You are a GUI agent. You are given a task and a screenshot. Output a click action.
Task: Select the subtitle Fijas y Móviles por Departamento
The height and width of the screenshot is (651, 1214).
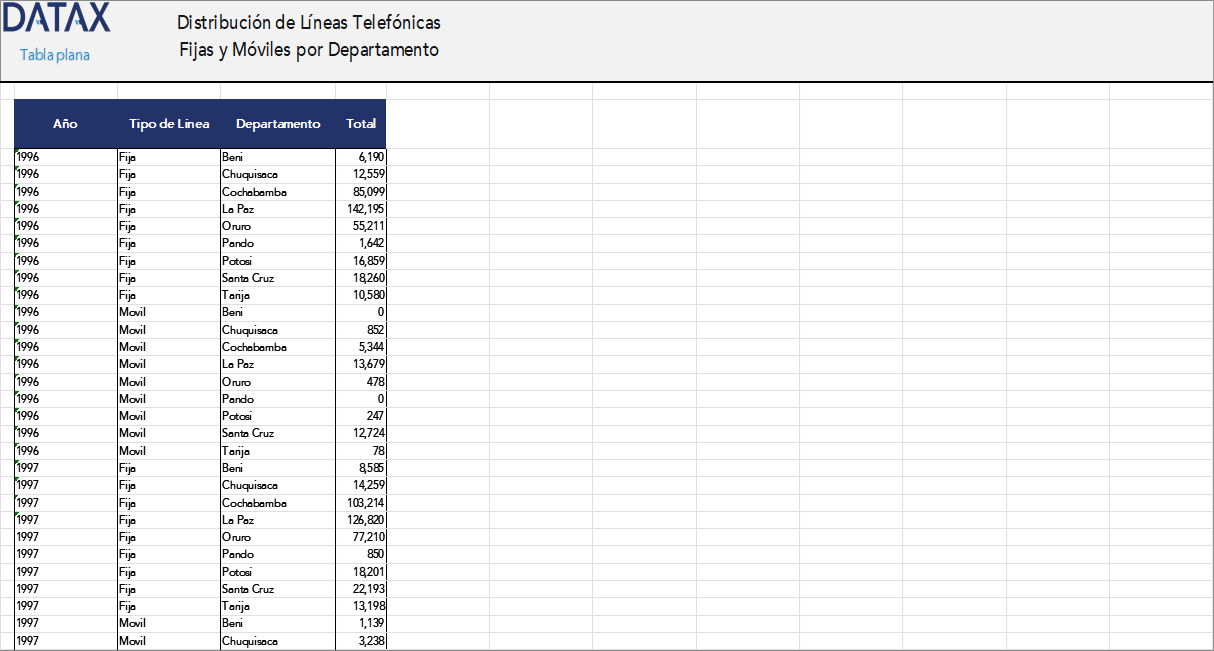pyautogui.click(x=308, y=49)
